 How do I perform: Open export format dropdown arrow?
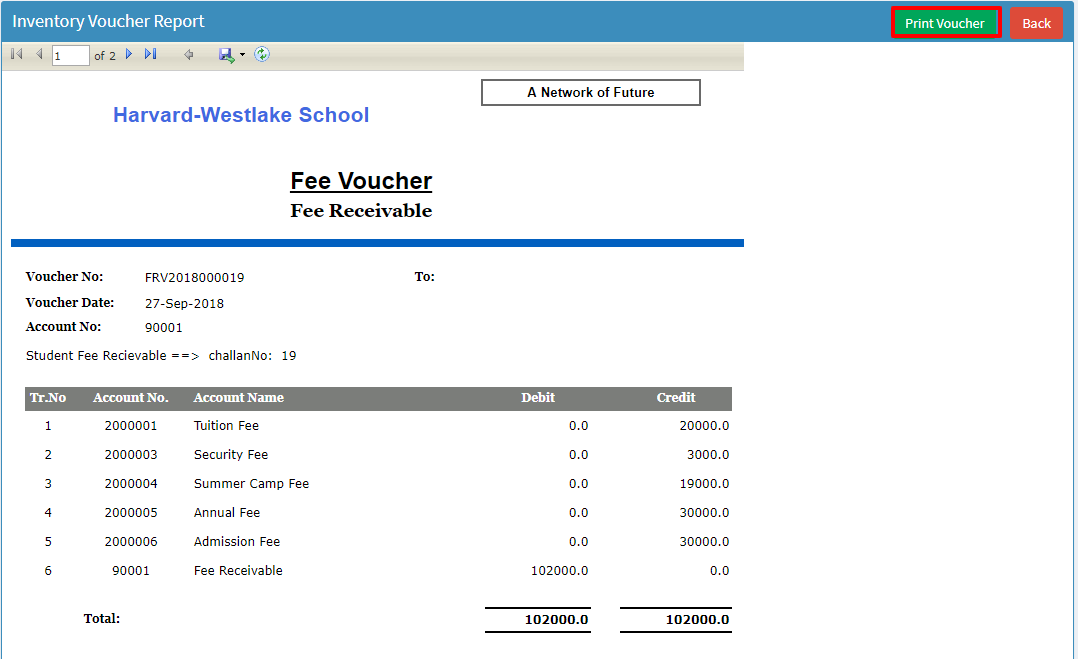(242, 55)
